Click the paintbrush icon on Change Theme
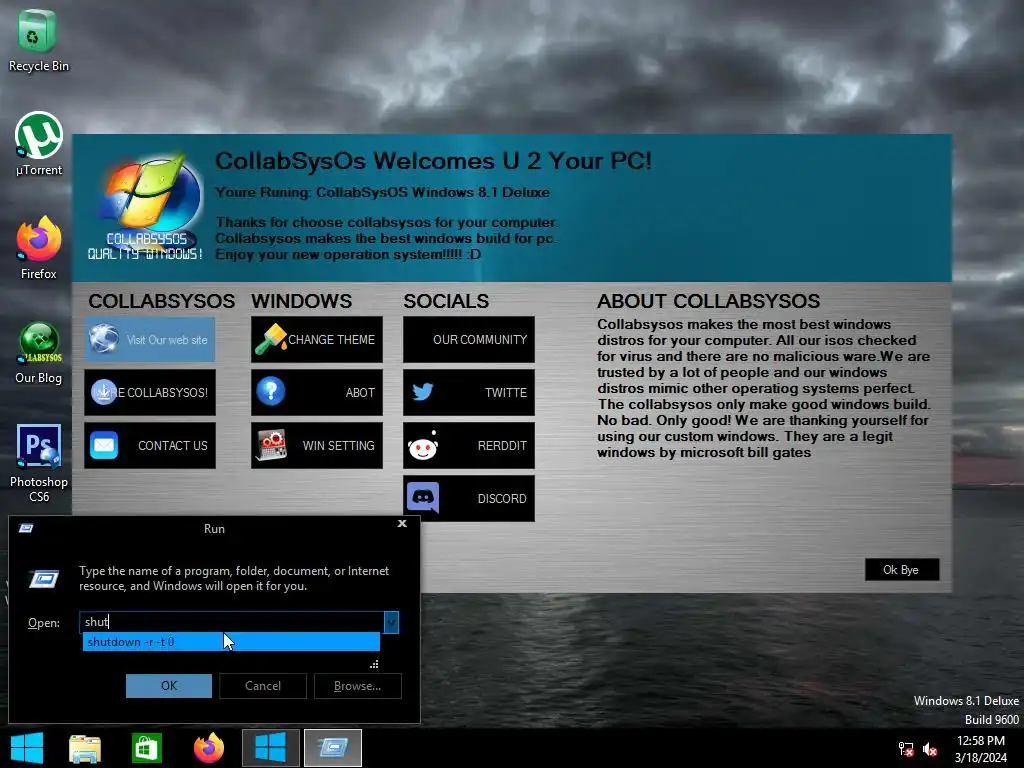Screen dimensions: 1024x768 (271, 339)
